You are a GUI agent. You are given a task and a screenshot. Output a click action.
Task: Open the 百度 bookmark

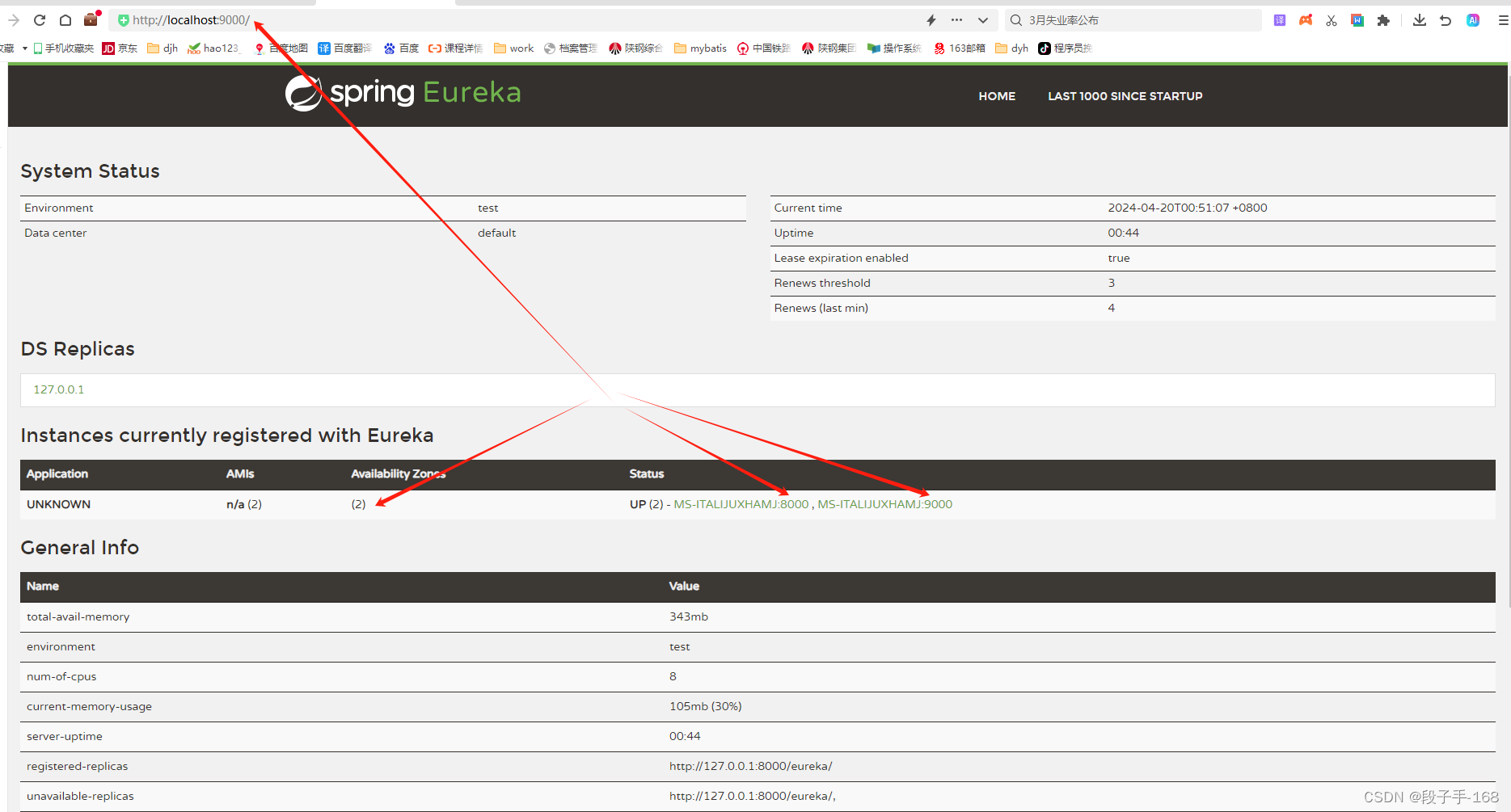click(x=401, y=48)
